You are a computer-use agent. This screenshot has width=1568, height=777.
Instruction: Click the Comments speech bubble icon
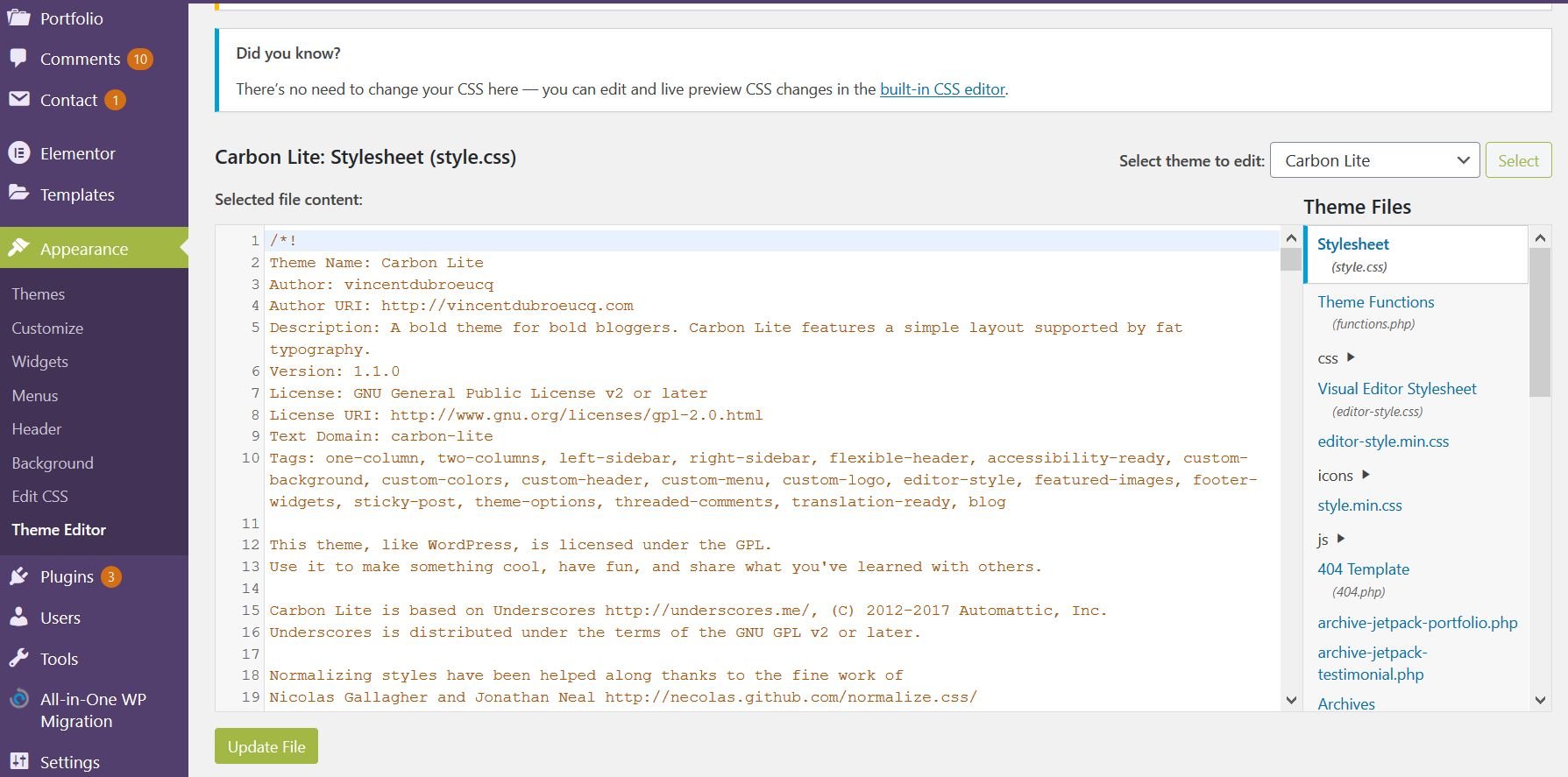pyautogui.click(x=18, y=58)
